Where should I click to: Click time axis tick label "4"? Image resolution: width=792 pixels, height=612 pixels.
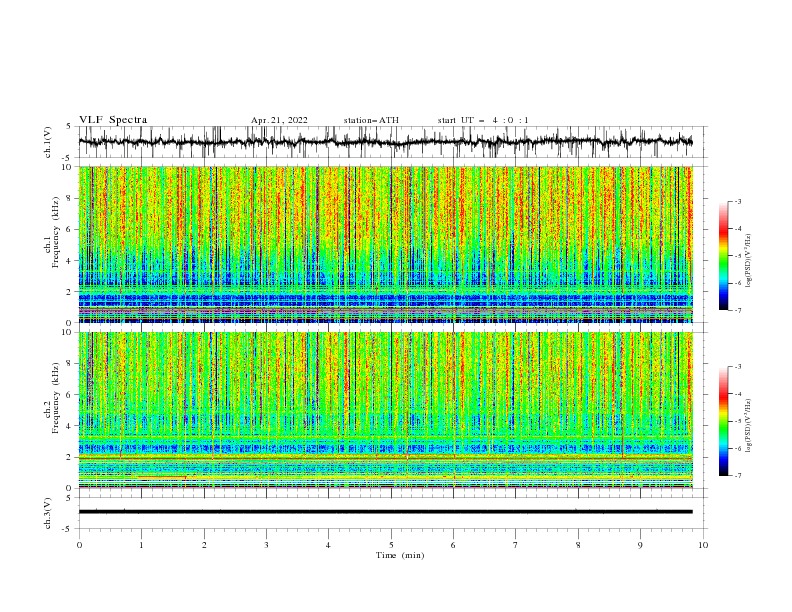[x=328, y=545]
